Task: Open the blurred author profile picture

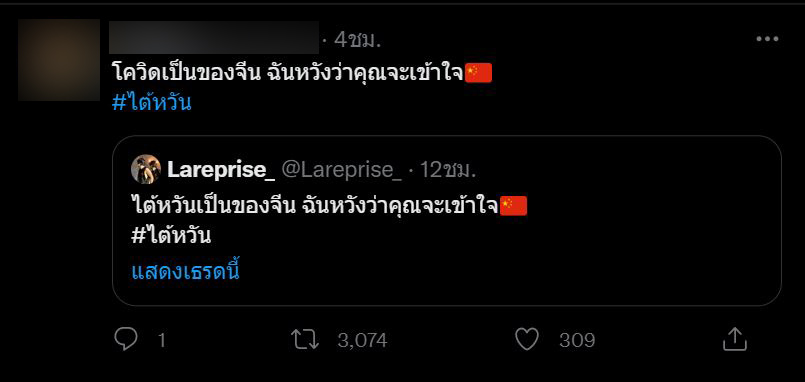Action: [x=59, y=60]
